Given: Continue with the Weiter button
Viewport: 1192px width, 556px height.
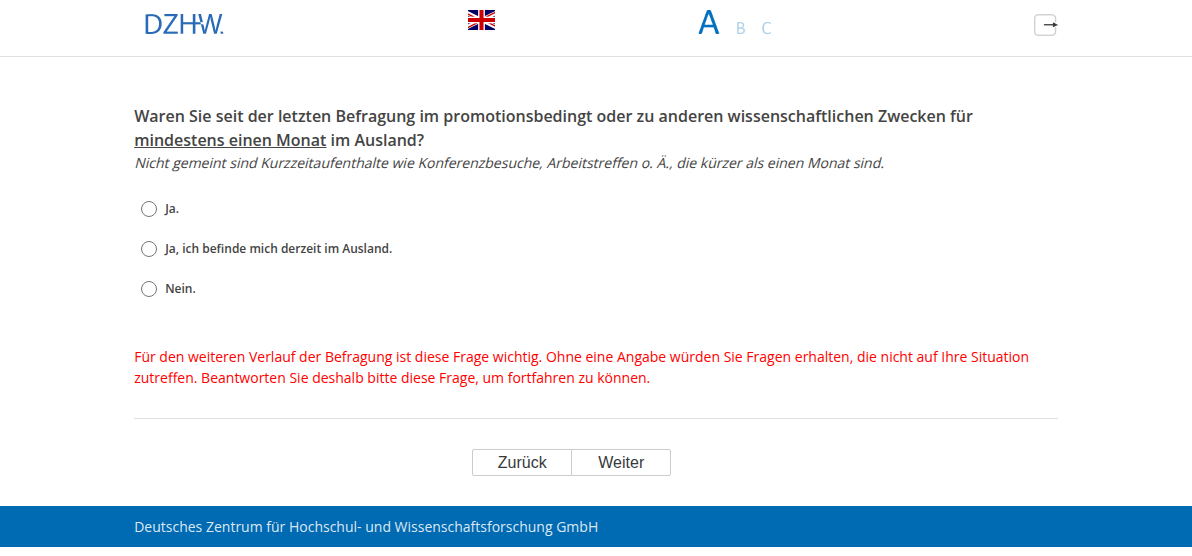Looking at the screenshot, I should [621, 462].
